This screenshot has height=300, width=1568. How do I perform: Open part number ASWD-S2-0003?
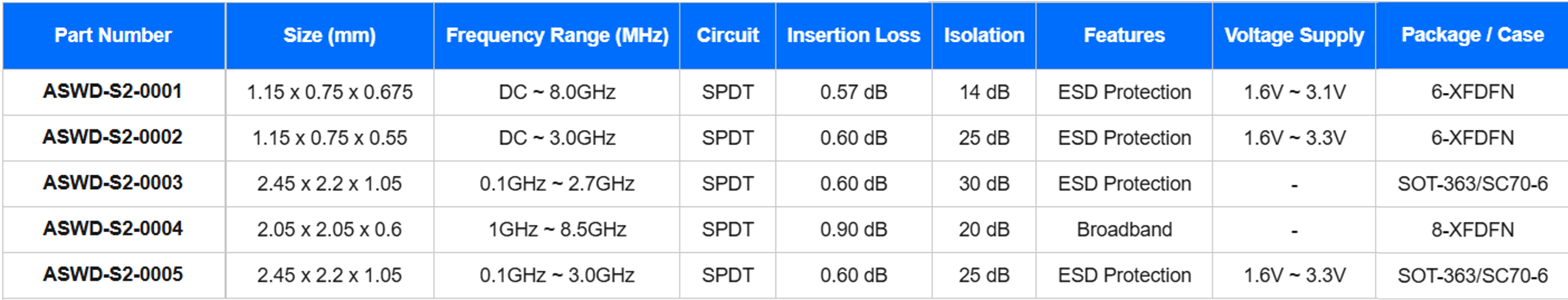pos(113,183)
